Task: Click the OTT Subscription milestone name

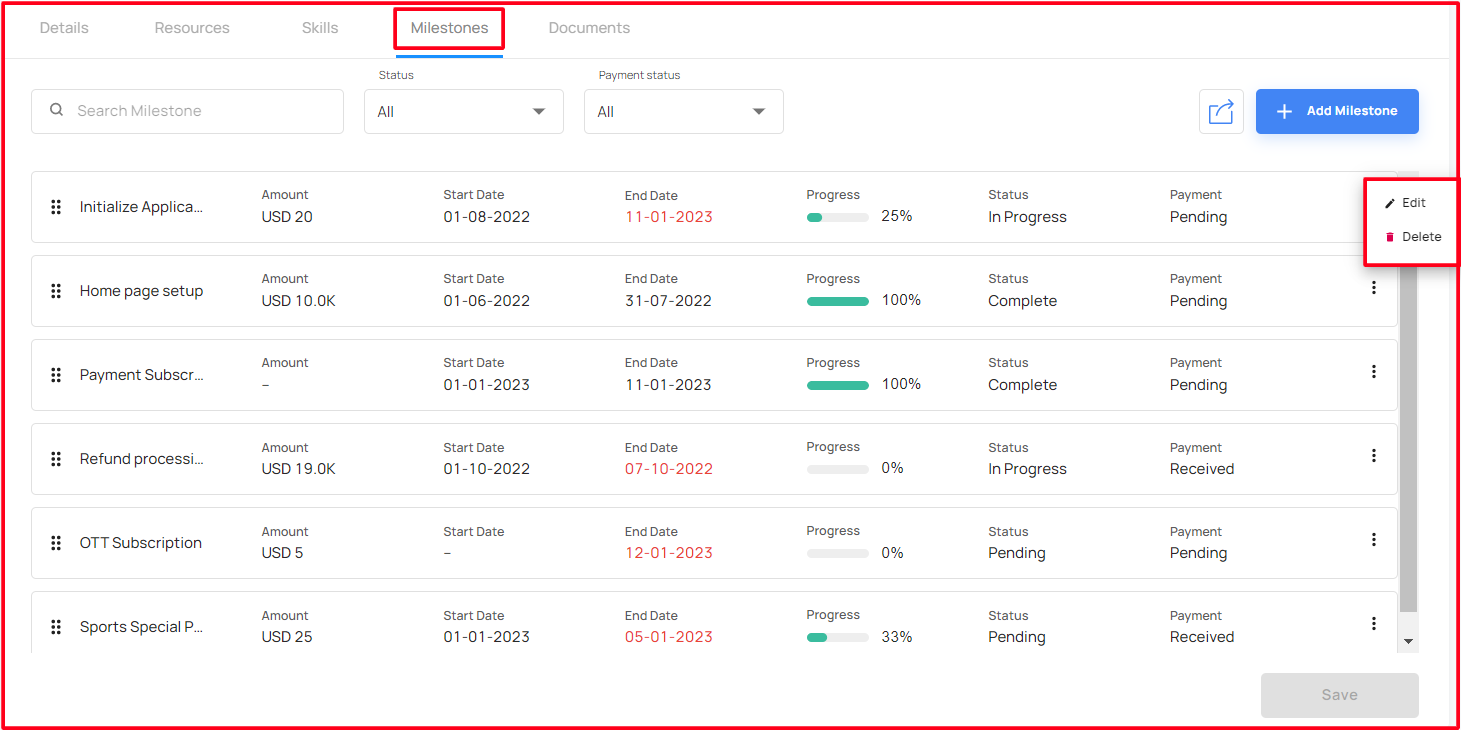Action: pyautogui.click(x=141, y=543)
